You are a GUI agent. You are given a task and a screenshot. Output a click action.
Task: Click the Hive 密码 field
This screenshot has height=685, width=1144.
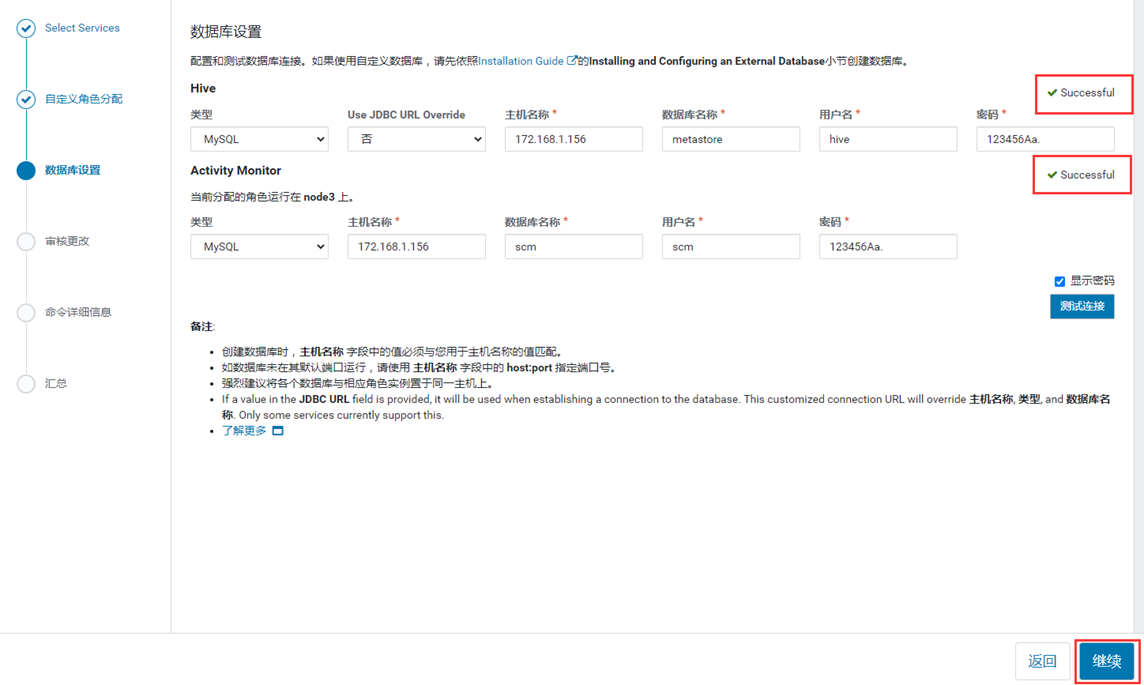1046,139
